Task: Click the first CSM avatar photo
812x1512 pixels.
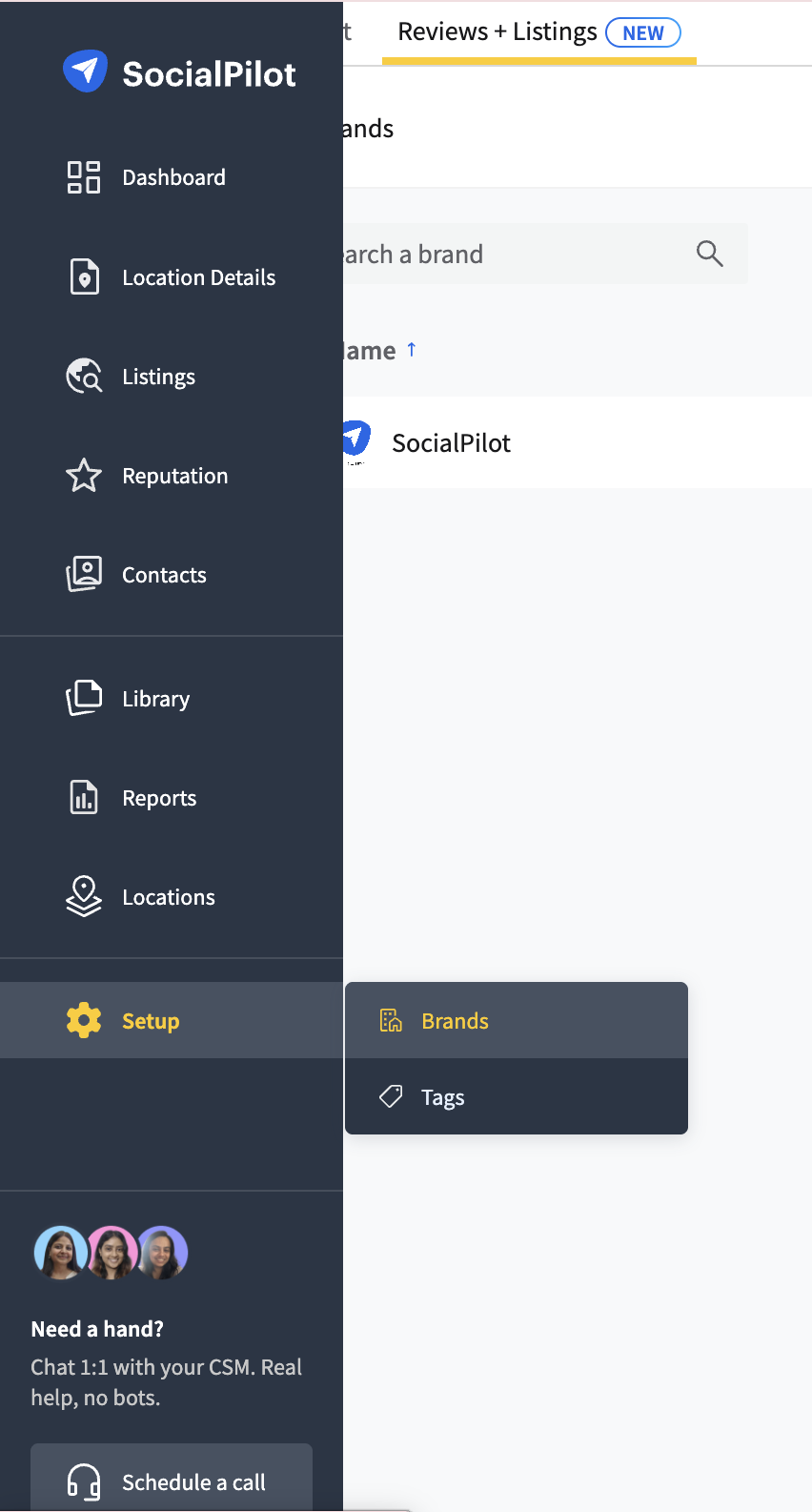Action: [60, 1252]
